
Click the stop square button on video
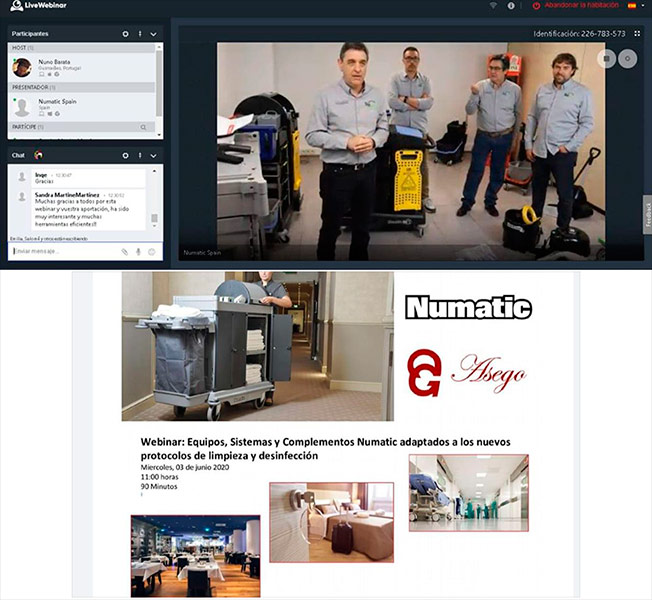[607, 59]
